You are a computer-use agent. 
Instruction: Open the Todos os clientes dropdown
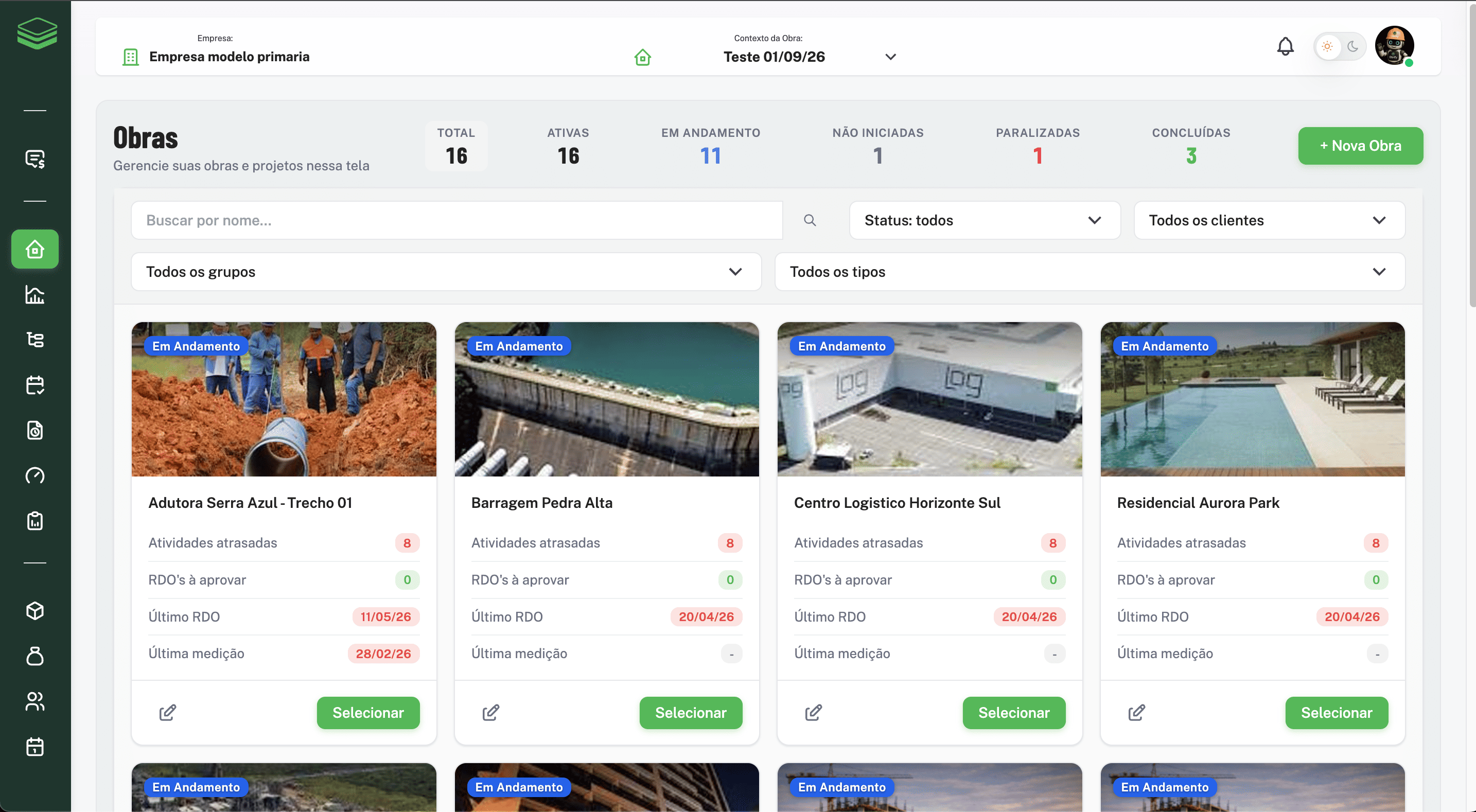[1269, 220]
